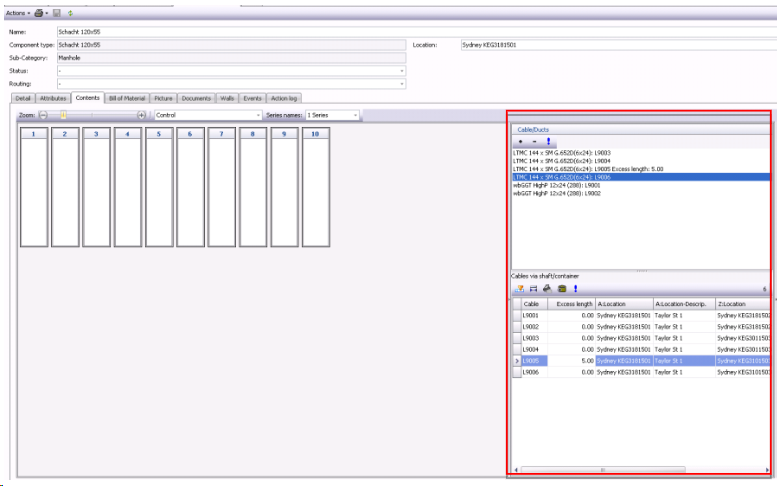Sort by Cable column header

click(534, 304)
